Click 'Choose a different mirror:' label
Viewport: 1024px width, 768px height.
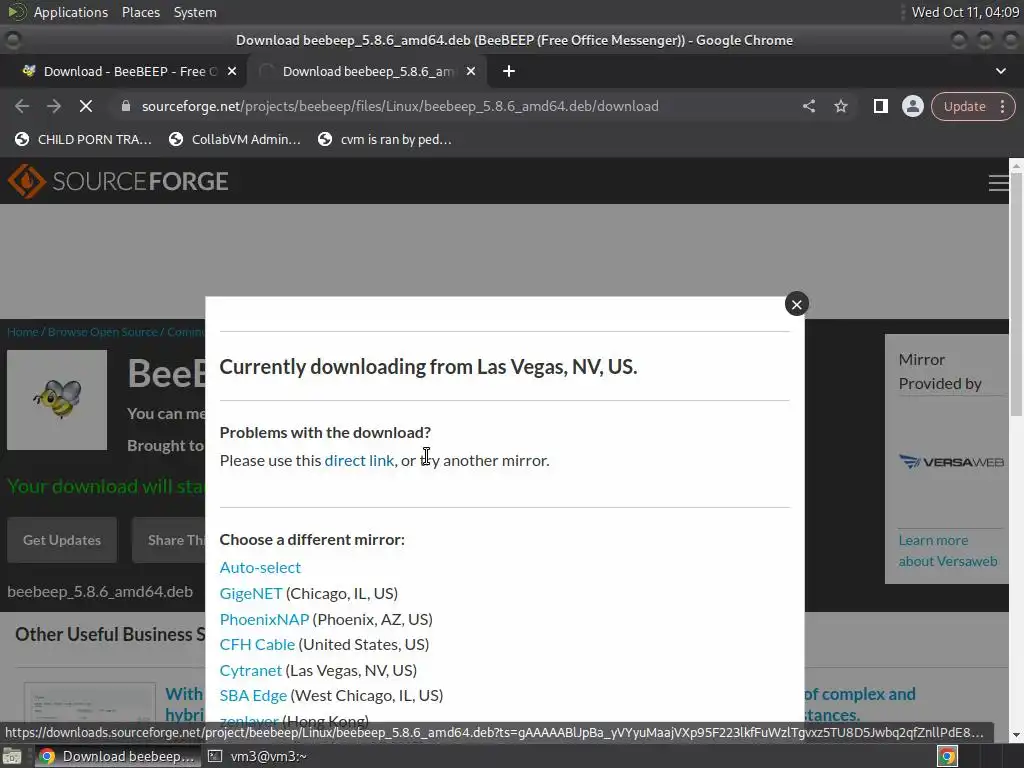coord(312,539)
